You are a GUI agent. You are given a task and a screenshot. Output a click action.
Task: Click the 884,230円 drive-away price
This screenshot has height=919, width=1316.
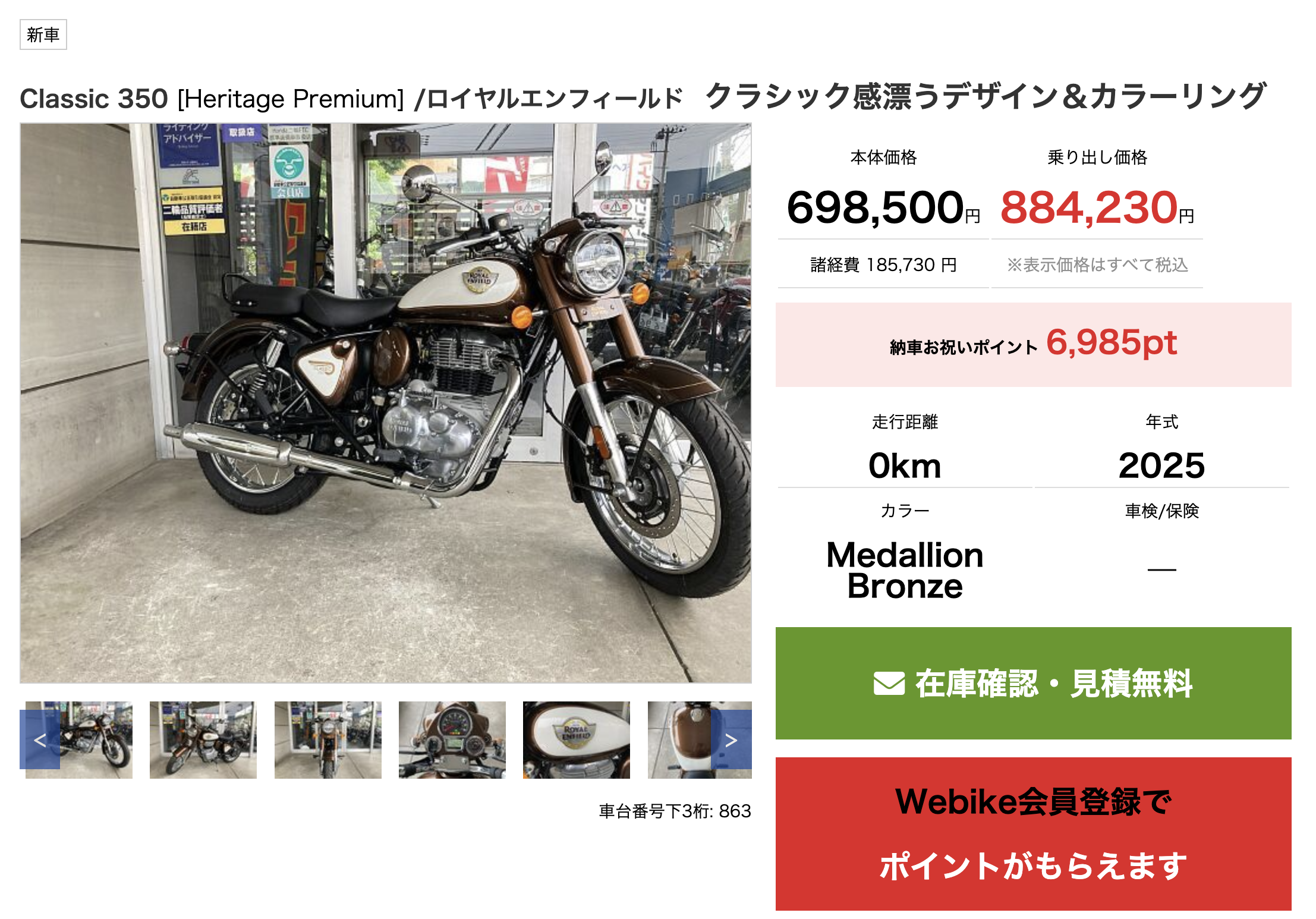(x=1097, y=207)
